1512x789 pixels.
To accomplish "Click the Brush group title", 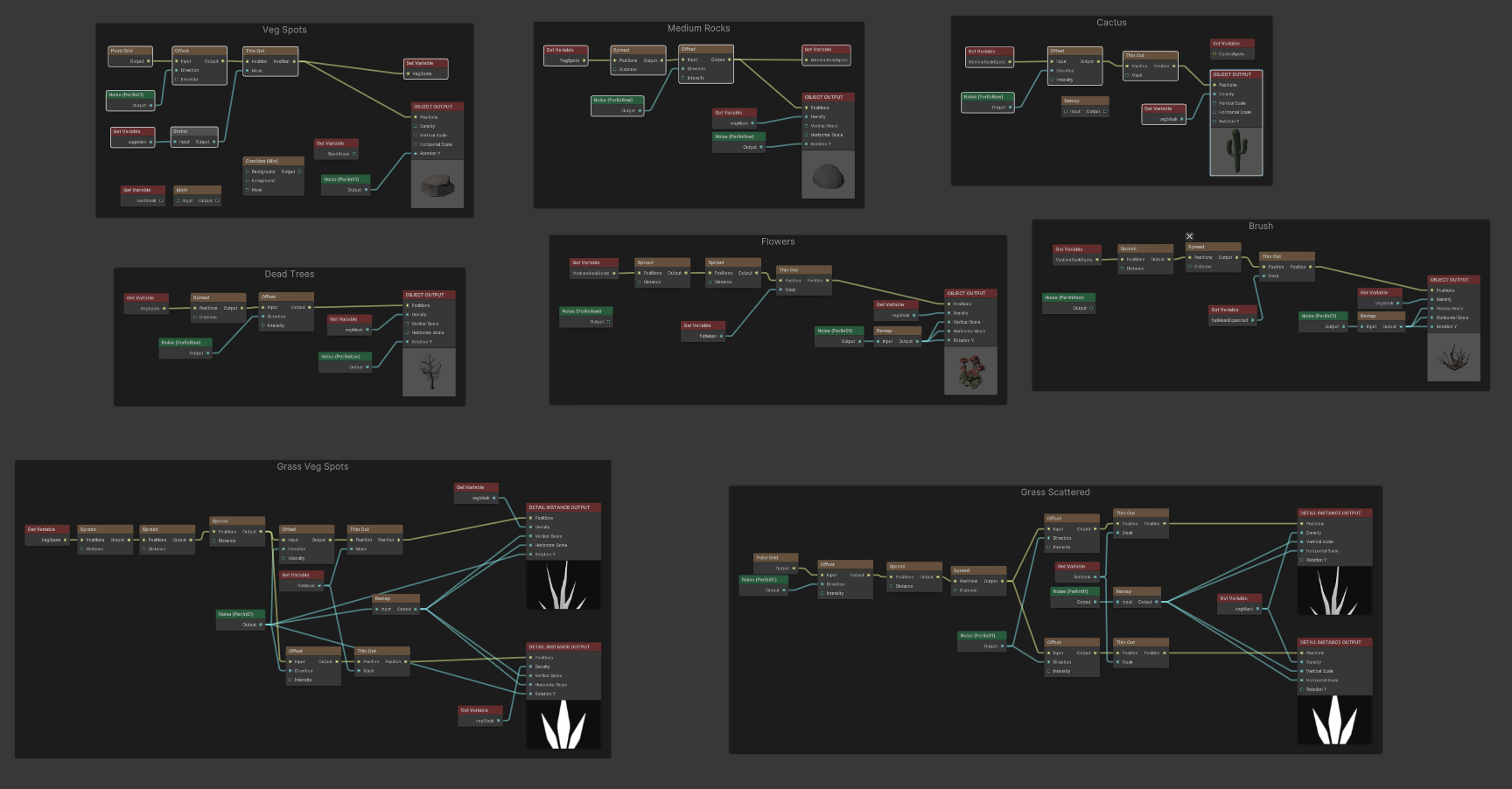I will 1260,226.
